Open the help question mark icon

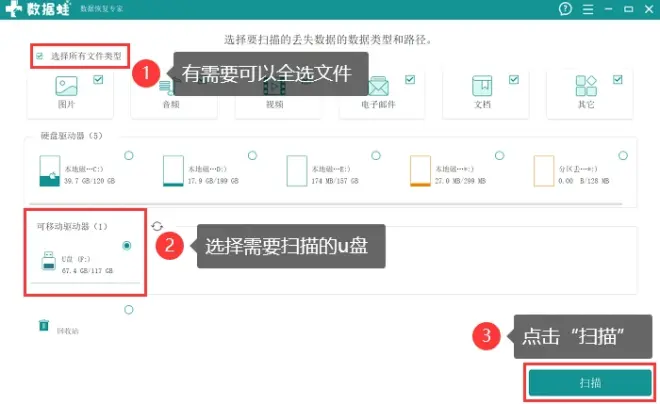click(x=566, y=9)
